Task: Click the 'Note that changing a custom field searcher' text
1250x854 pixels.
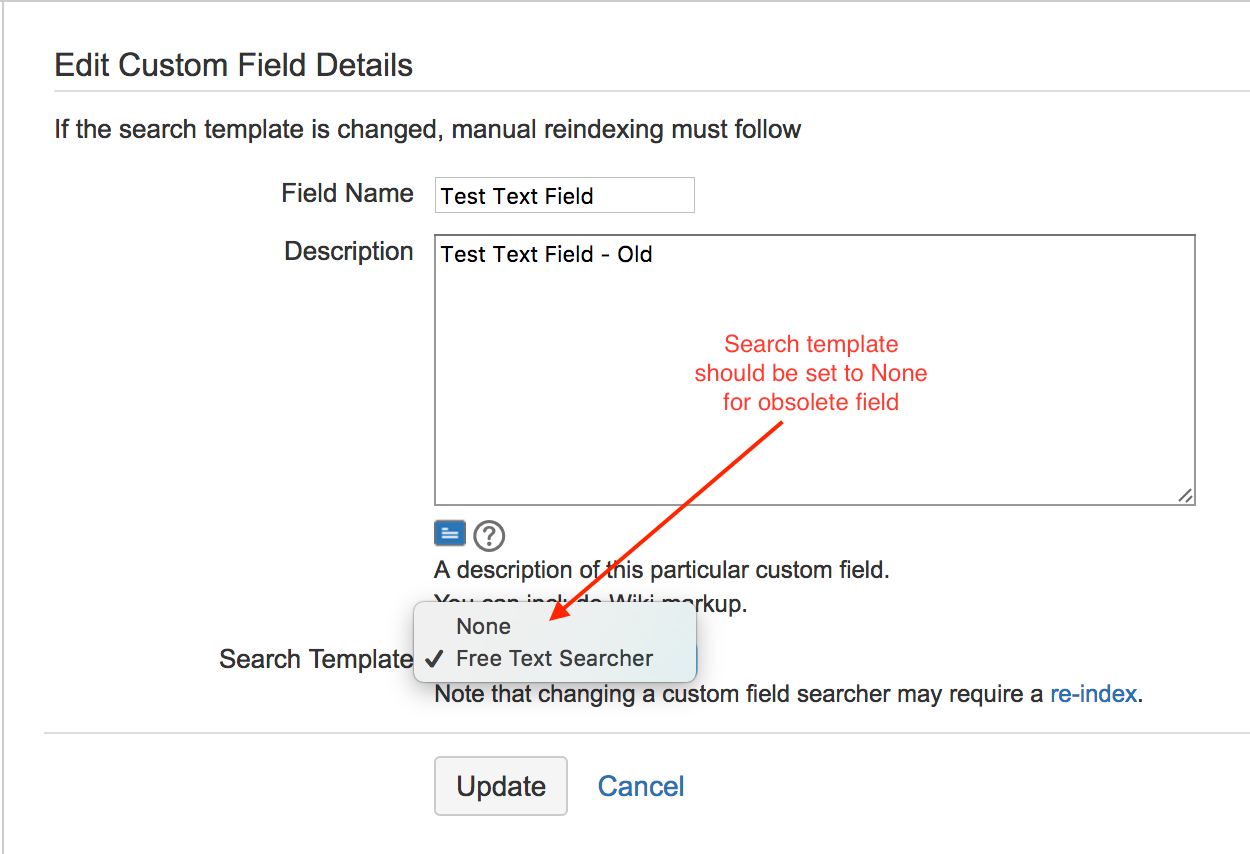Action: click(x=739, y=694)
